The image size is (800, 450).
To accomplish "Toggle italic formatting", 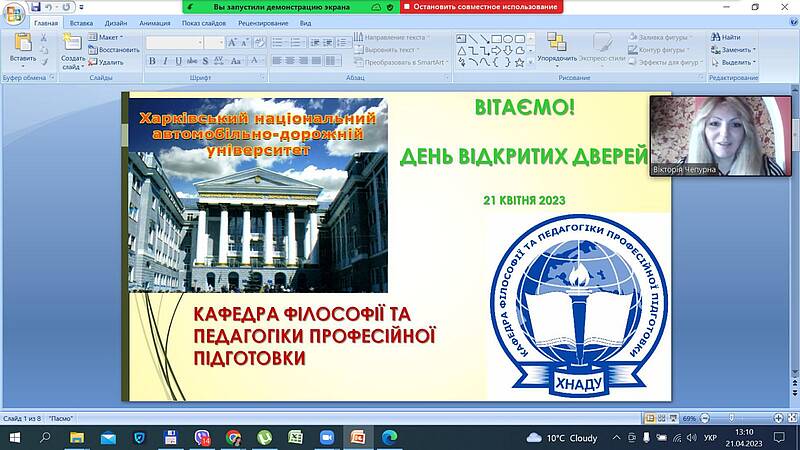I will [x=165, y=61].
